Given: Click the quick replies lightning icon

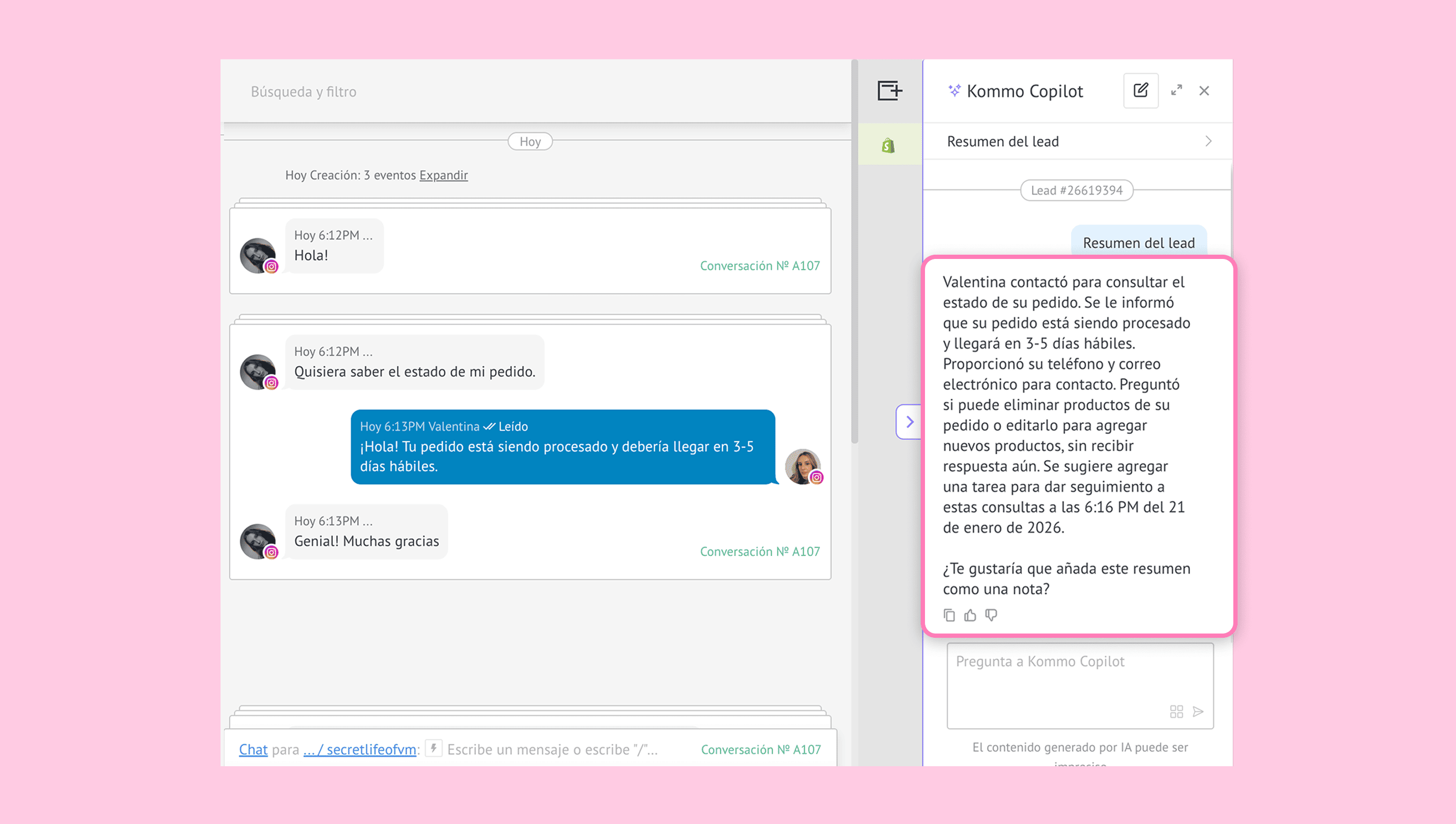Looking at the screenshot, I should point(434,748).
